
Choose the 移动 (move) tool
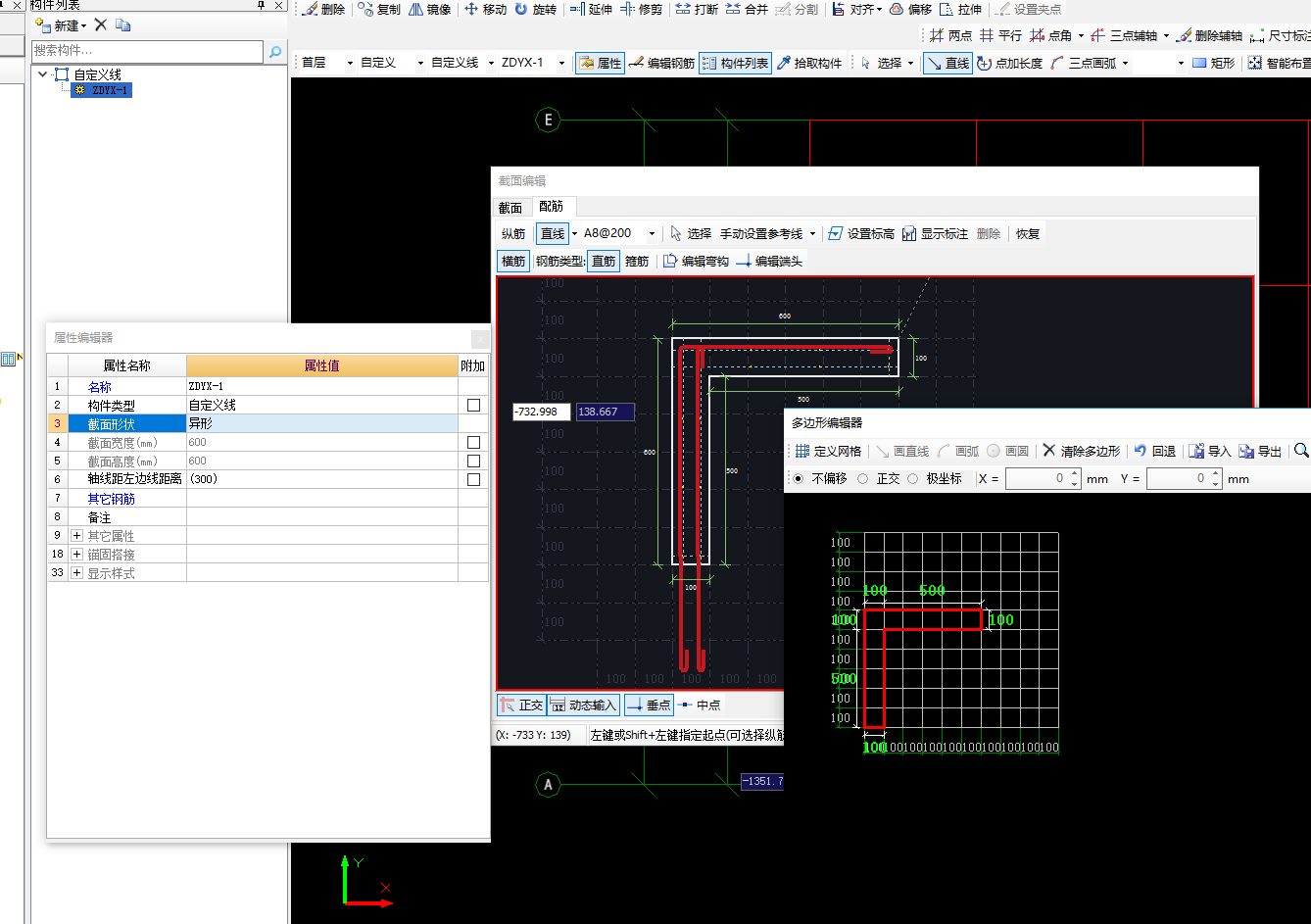485,9
